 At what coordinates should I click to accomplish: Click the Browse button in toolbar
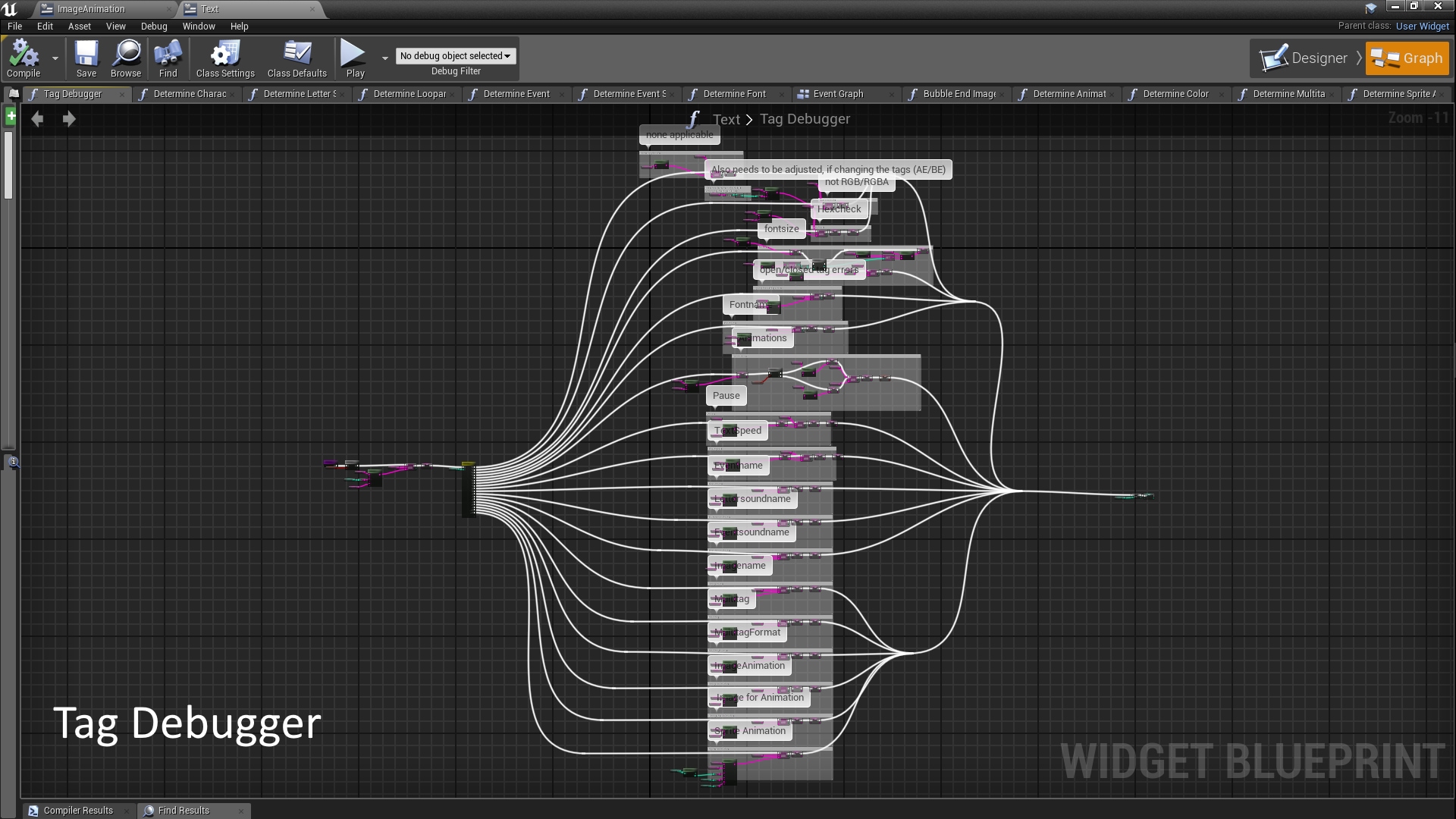point(126,58)
